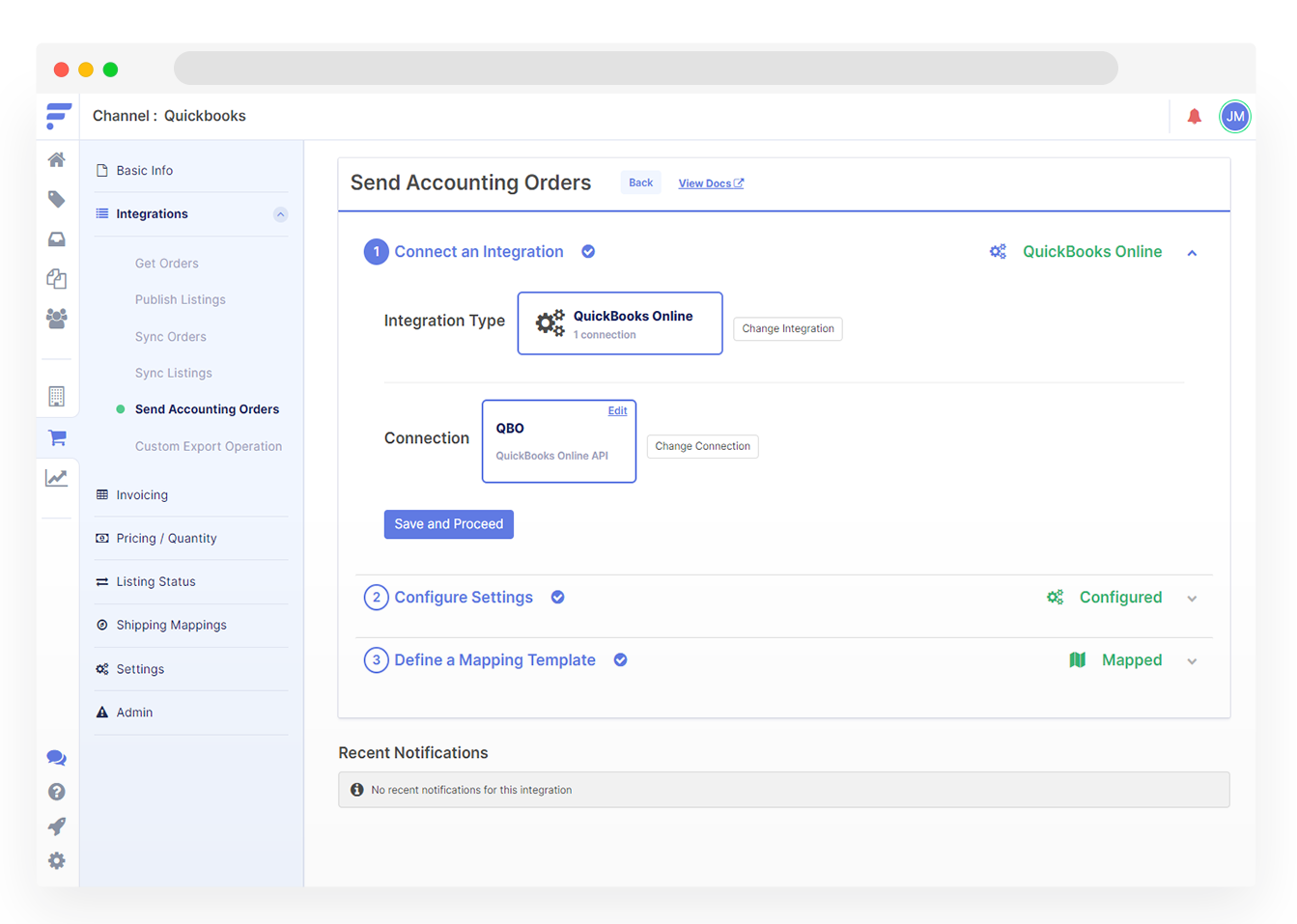Screen dimensions: 1297x924
Task: Open the help question mark icon
Action: point(57,792)
